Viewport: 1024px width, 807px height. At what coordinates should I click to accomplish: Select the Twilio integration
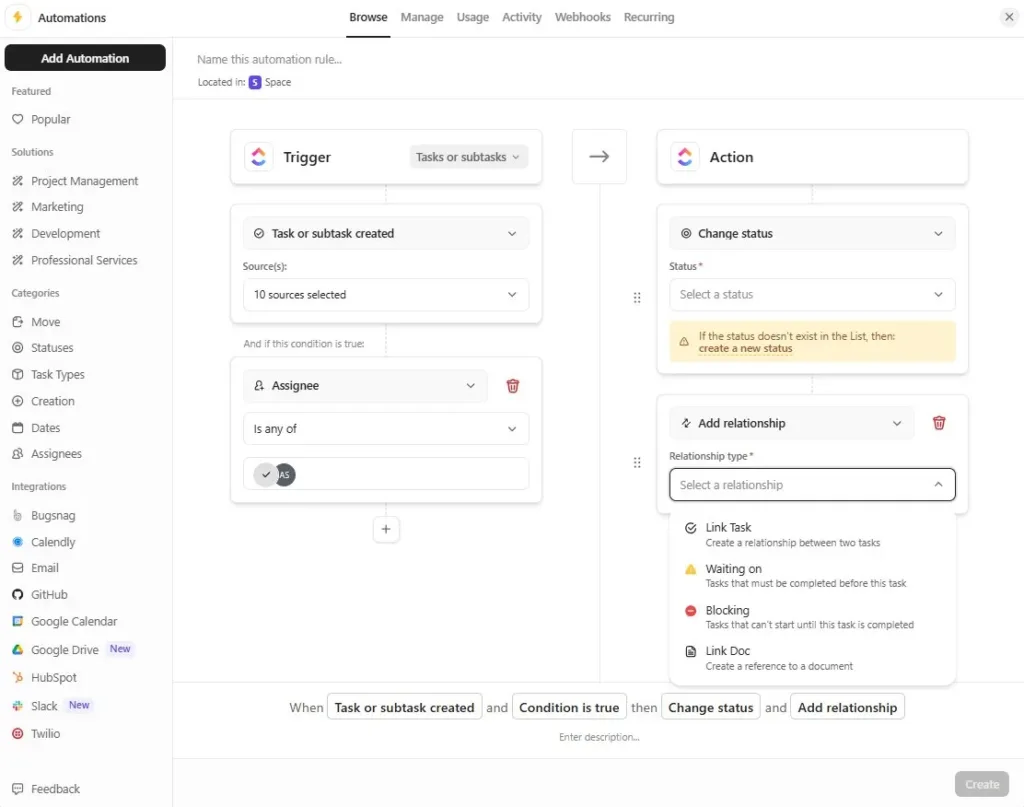point(37,734)
